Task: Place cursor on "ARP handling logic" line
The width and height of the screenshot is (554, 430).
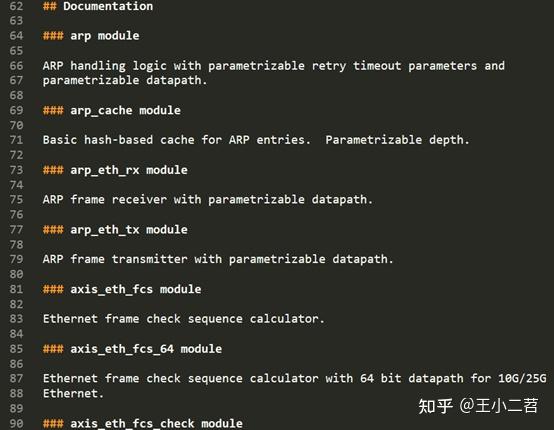Action: pyautogui.click(x=274, y=66)
